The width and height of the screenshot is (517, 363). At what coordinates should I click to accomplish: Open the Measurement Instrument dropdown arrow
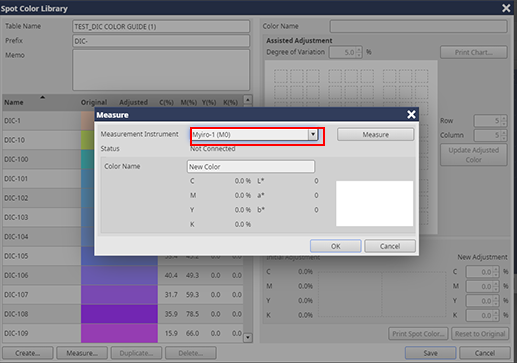coord(313,135)
